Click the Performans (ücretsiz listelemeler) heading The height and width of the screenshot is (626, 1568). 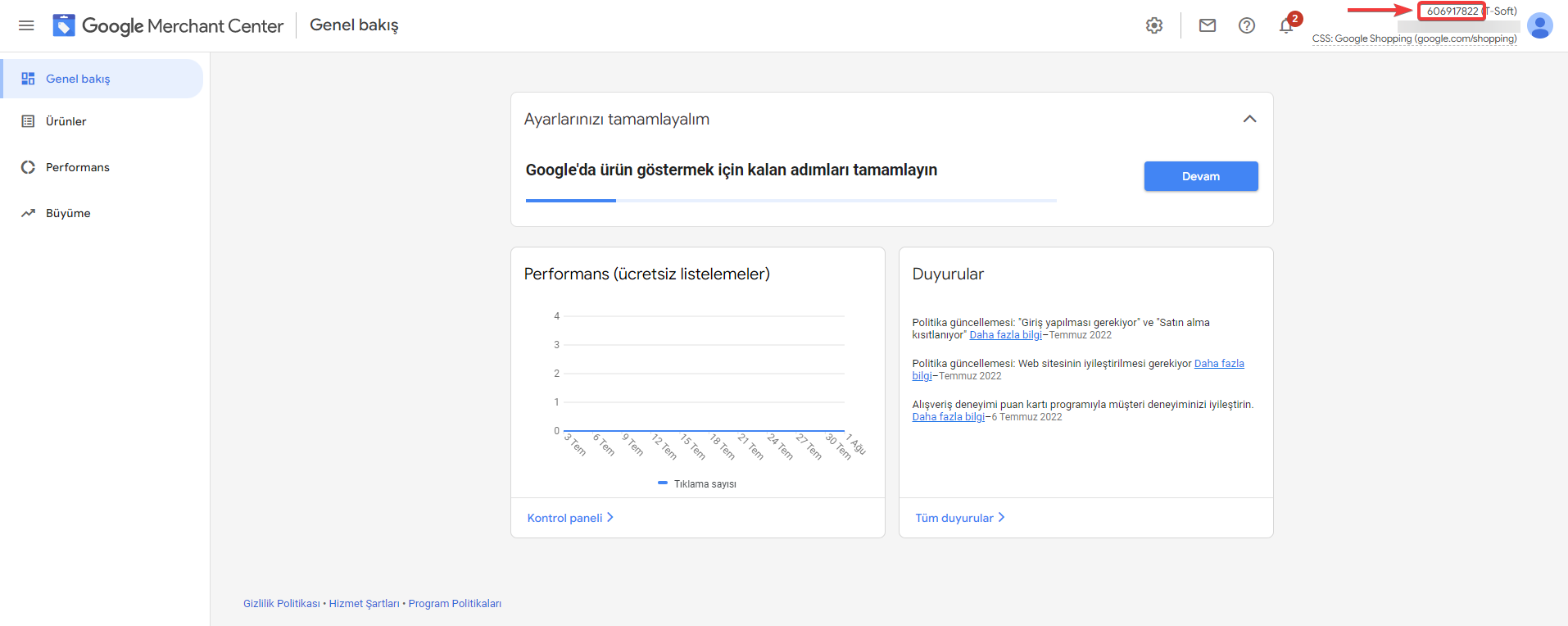click(647, 274)
